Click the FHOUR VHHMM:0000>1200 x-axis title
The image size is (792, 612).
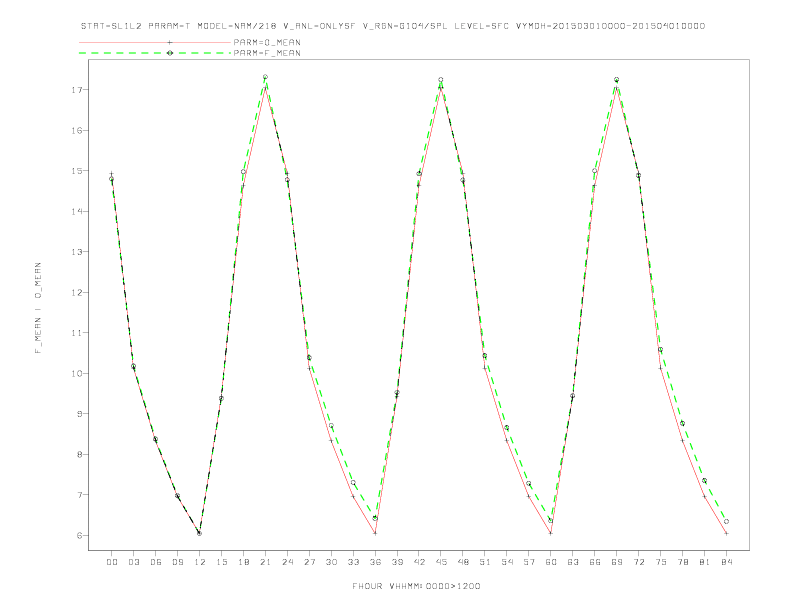click(x=416, y=586)
